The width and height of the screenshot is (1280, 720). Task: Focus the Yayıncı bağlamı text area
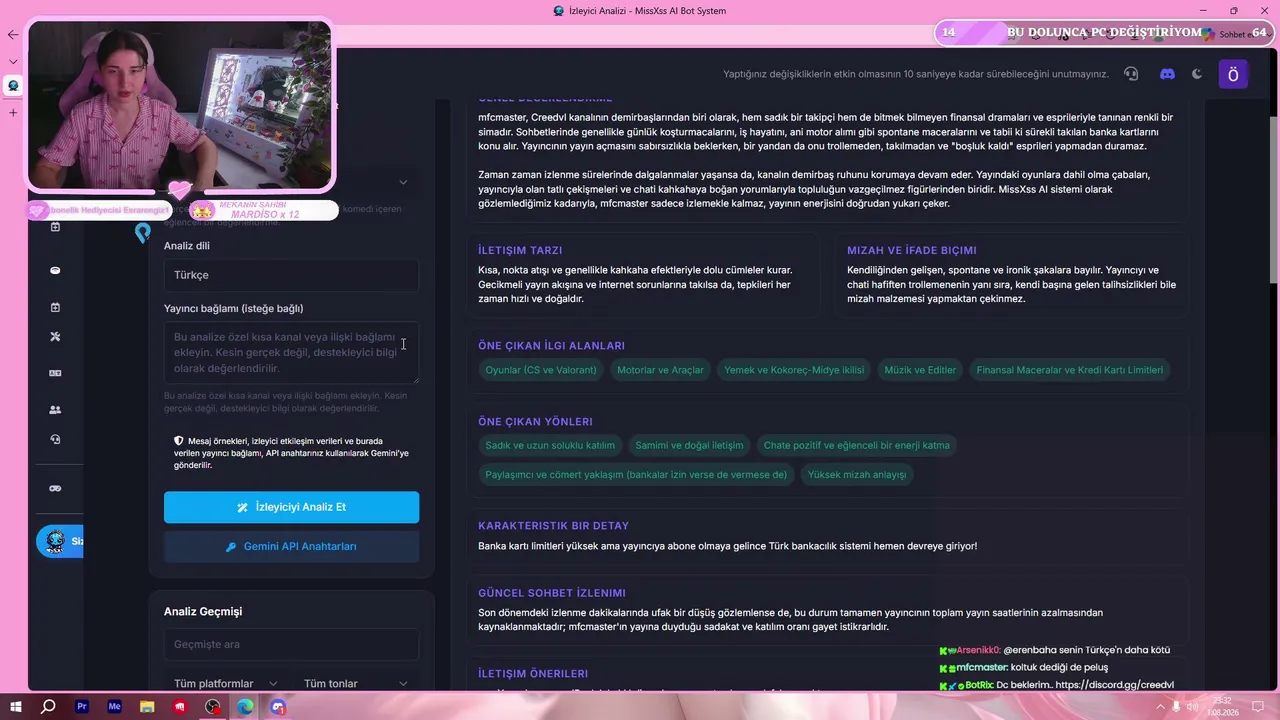[x=291, y=352]
